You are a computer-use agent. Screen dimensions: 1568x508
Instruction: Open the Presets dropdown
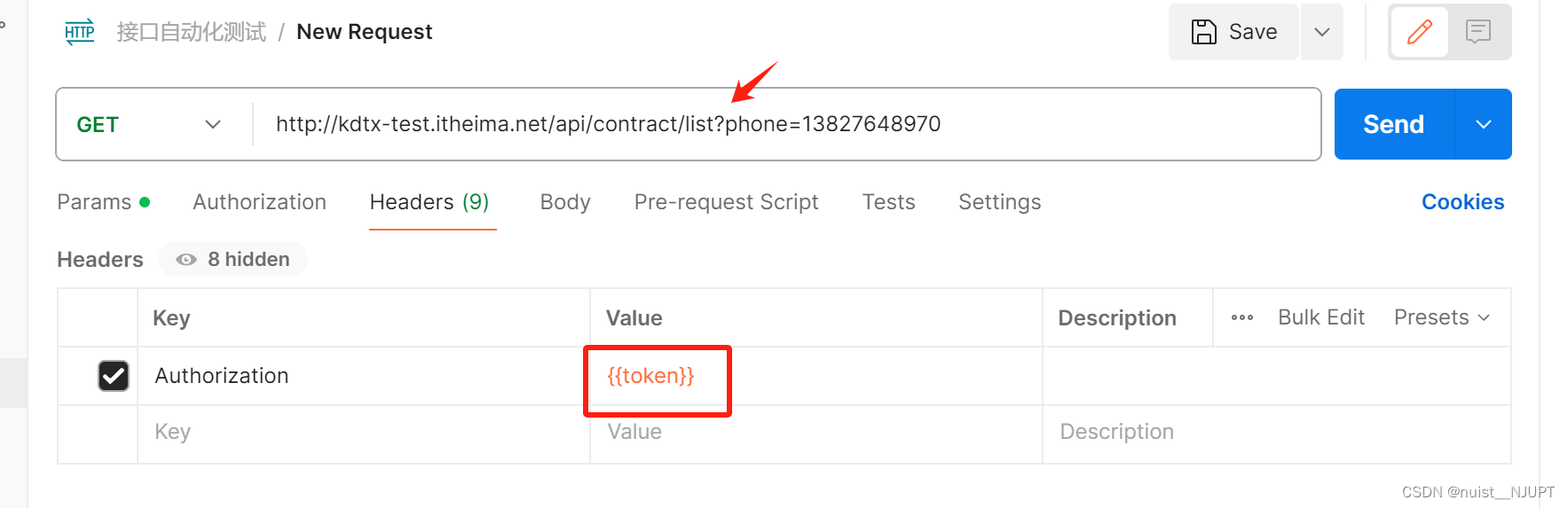coord(1441,317)
